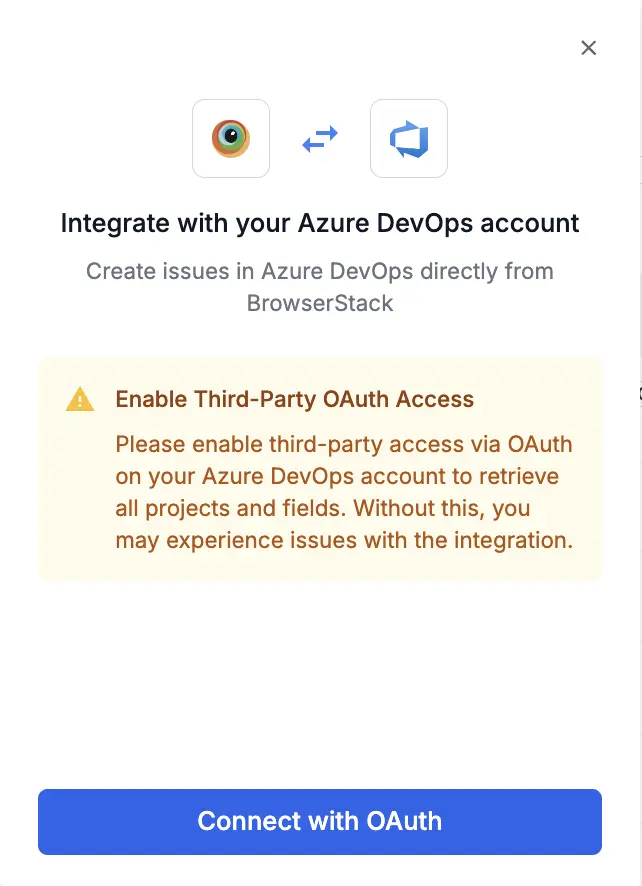The image size is (642, 886).
Task: Click the word "account" in the bold heading
Action: (x=530, y=222)
